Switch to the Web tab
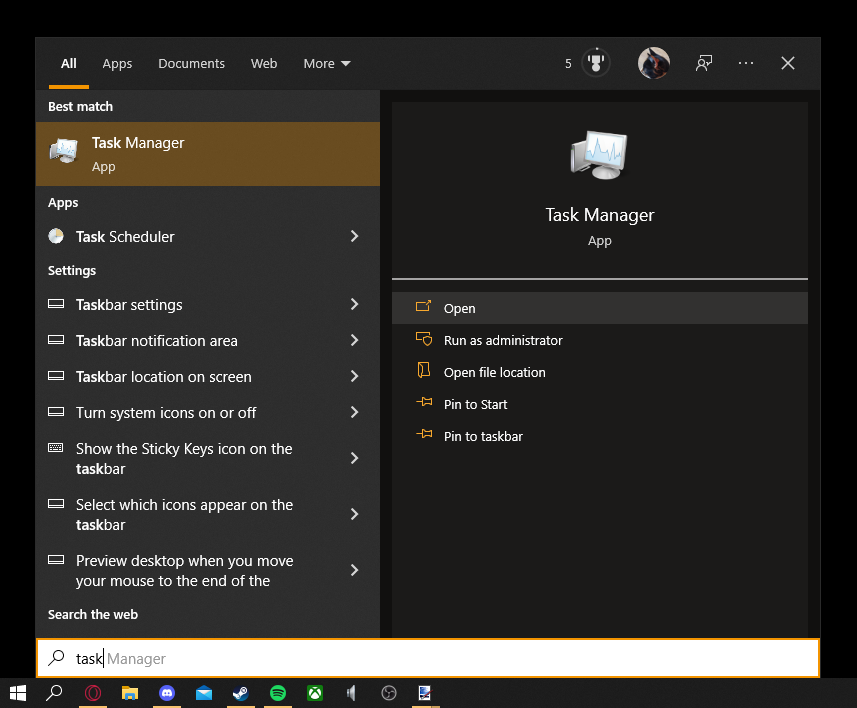The image size is (857, 708). (x=264, y=63)
